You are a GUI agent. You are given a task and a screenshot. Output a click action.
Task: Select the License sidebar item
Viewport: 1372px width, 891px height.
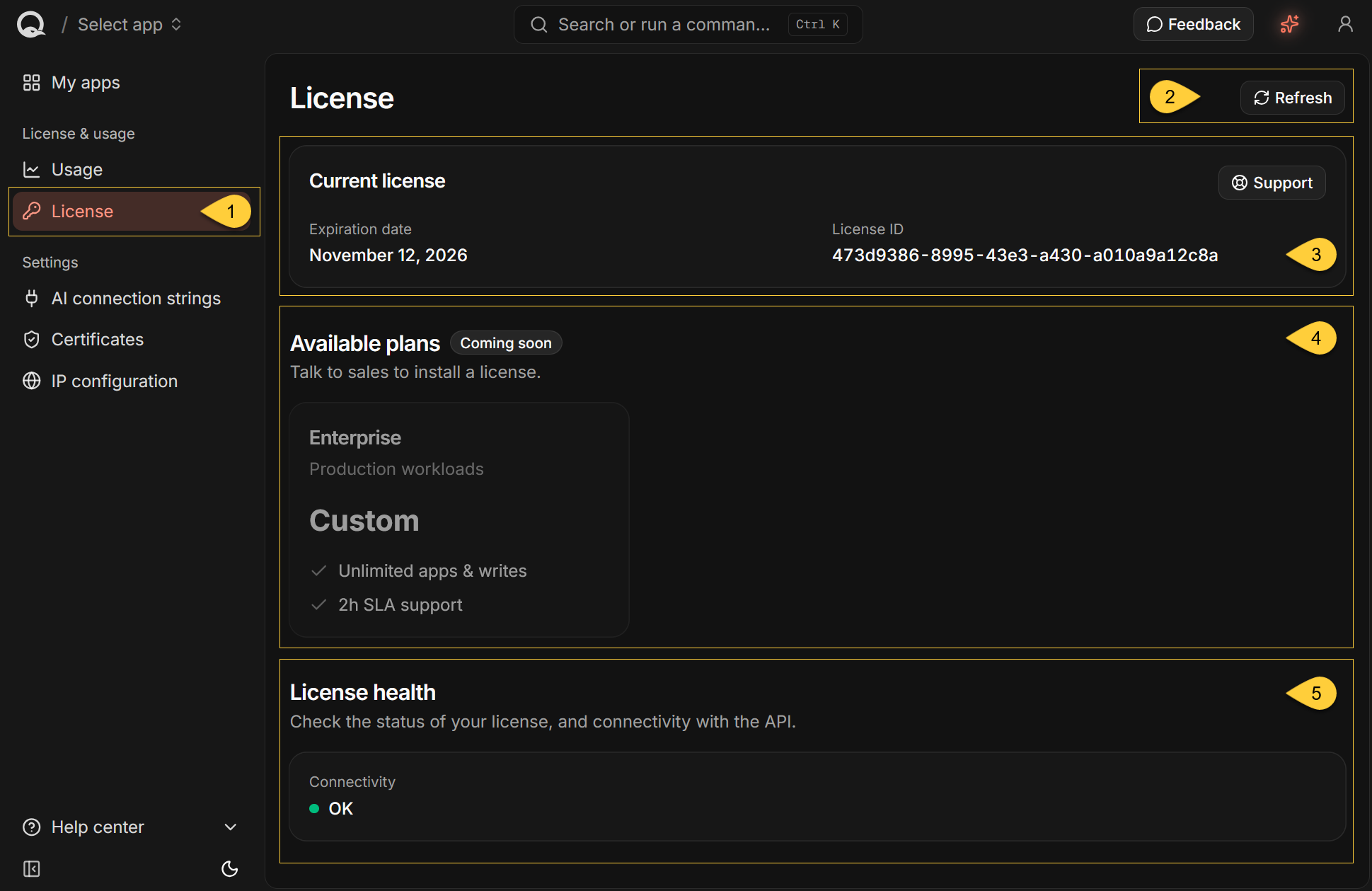(132, 212)
